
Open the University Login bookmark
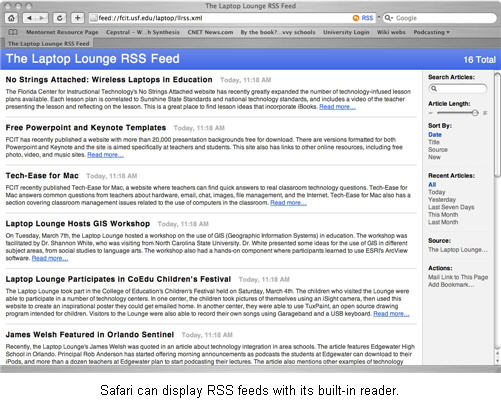click(x=346, y=32)
